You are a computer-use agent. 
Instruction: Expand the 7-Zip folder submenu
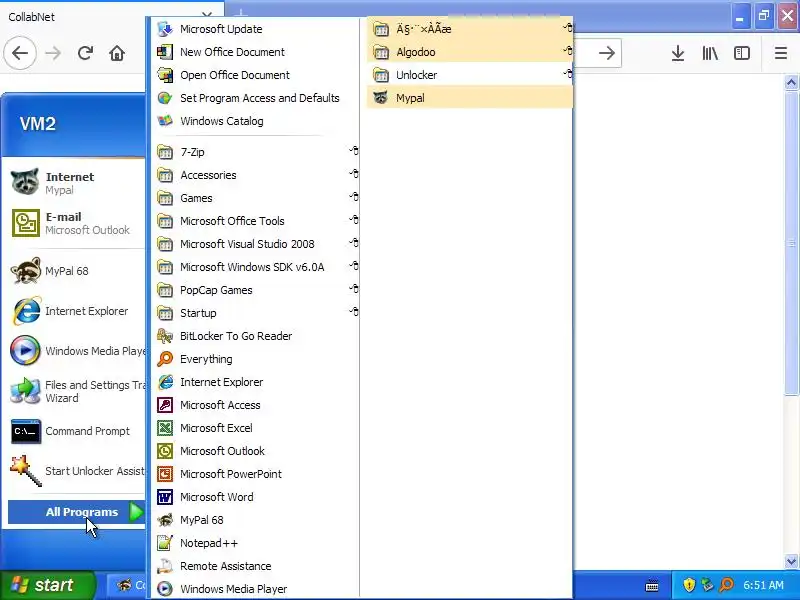pos(255,152)
